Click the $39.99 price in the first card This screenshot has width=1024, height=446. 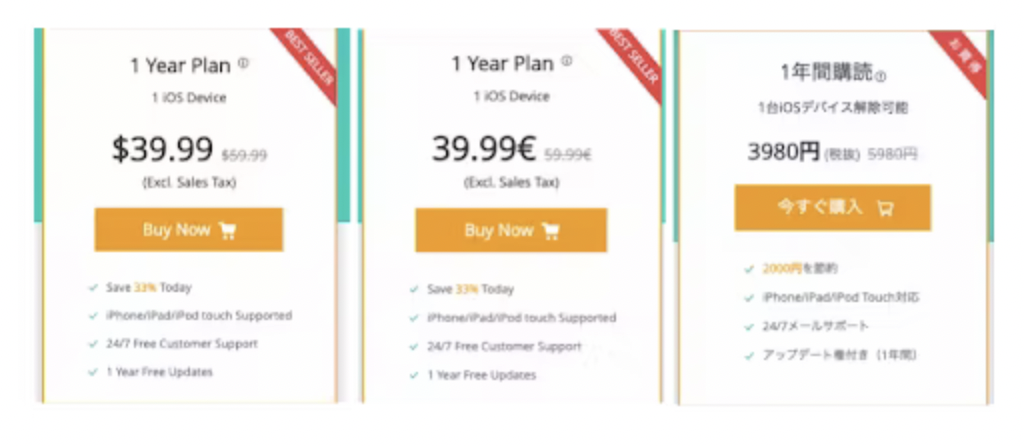pos(162,150)
